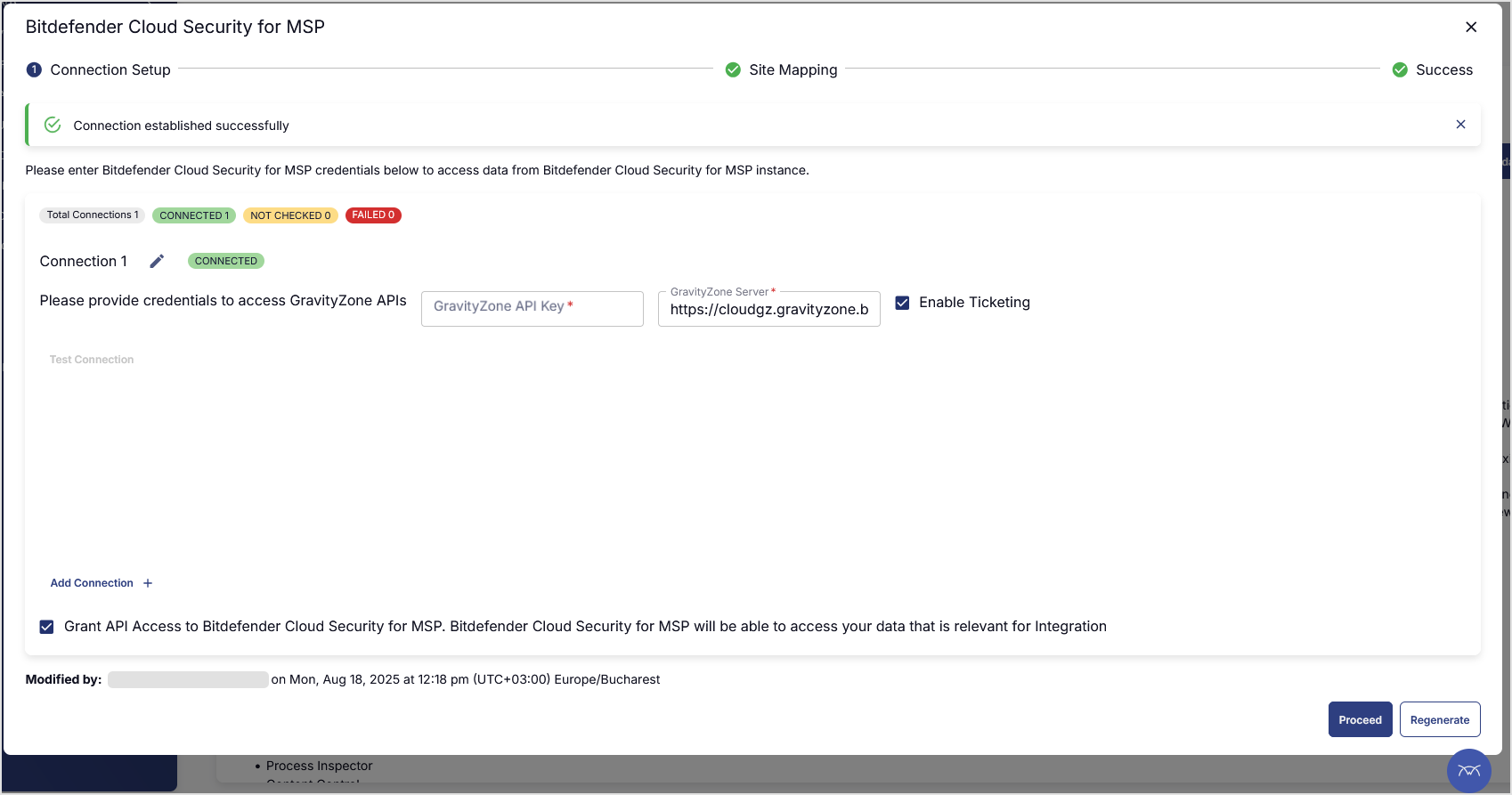Close the Bitdefender integration dialog

pyautogui.click(x=1471, y=27)
